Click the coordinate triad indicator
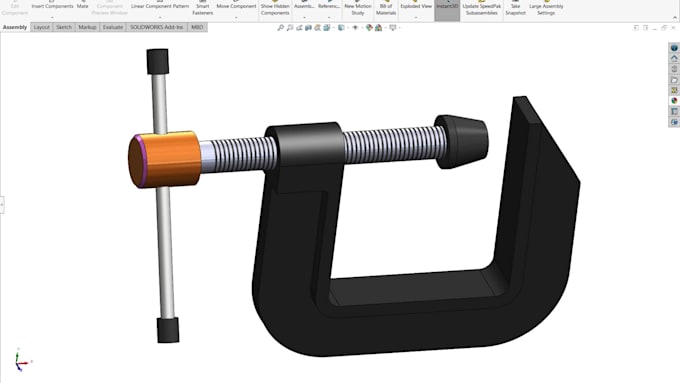 pos(22,360)
